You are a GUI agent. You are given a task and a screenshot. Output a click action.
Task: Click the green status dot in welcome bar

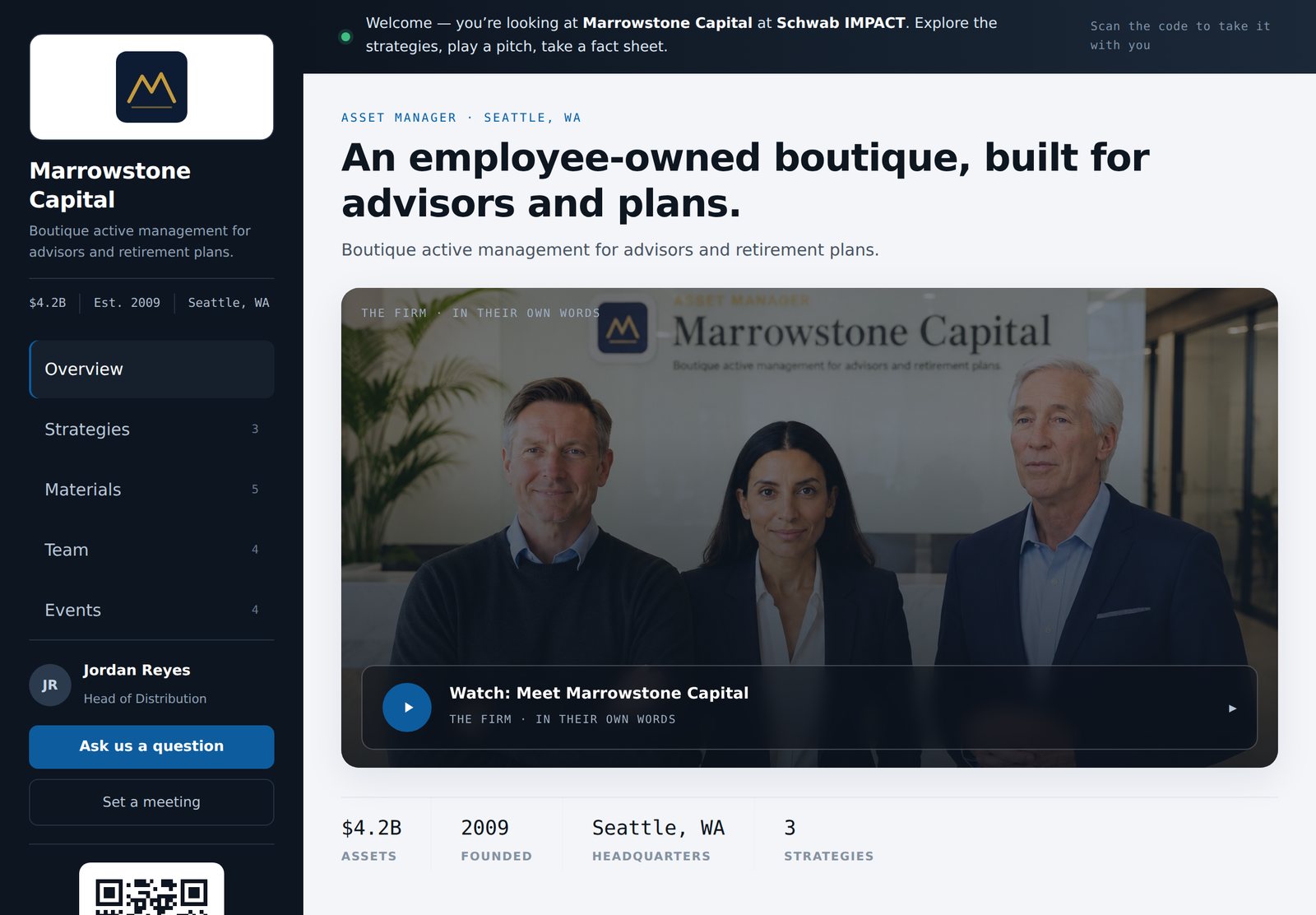[345, 36]
